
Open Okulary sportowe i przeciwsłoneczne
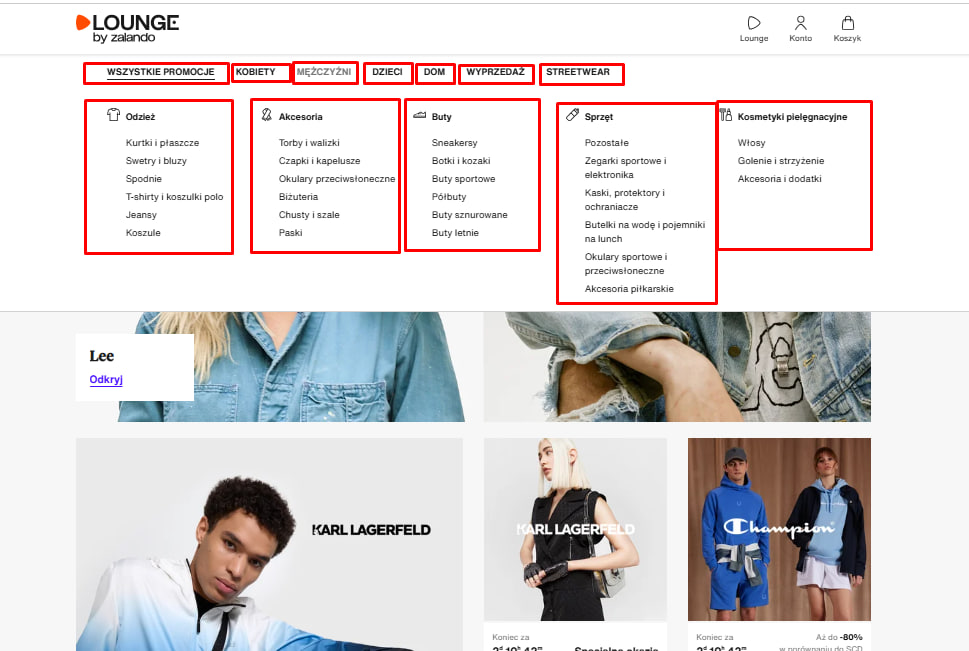(626, 264)
